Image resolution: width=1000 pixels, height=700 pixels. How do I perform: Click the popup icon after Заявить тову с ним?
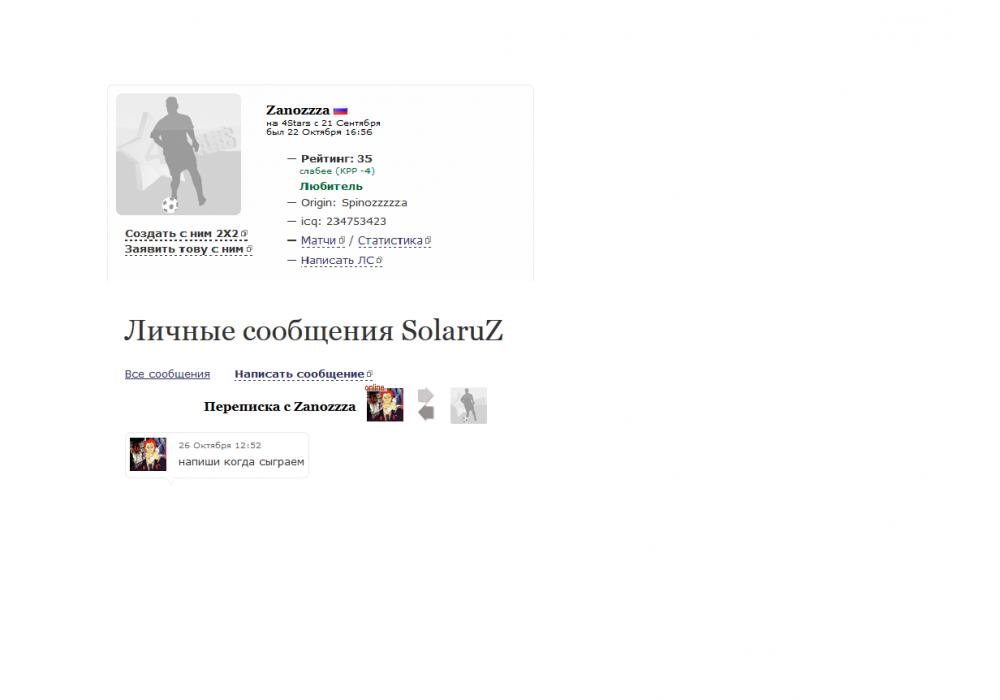(249, 249)
